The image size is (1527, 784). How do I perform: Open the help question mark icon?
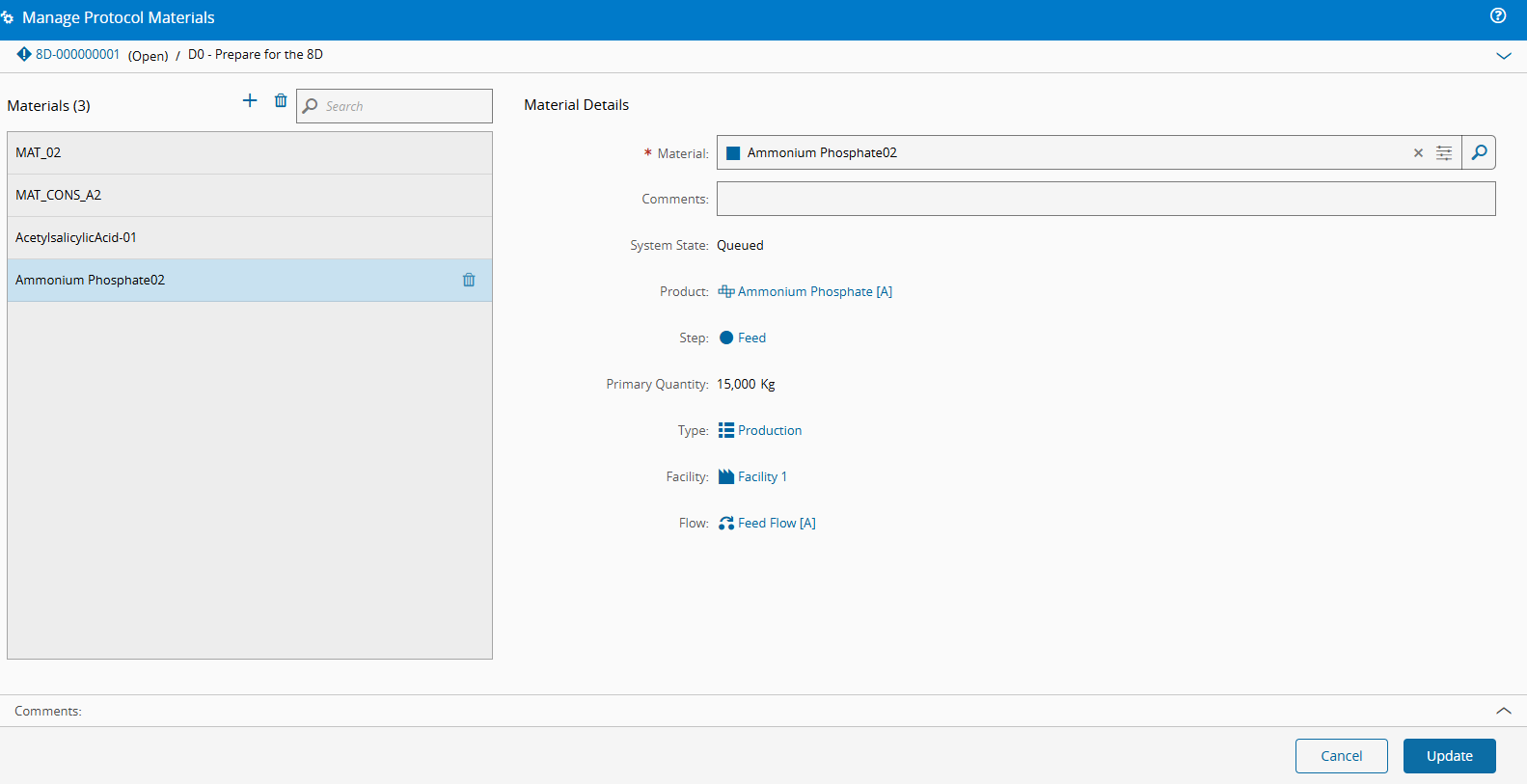click(x=1498, y=15)
